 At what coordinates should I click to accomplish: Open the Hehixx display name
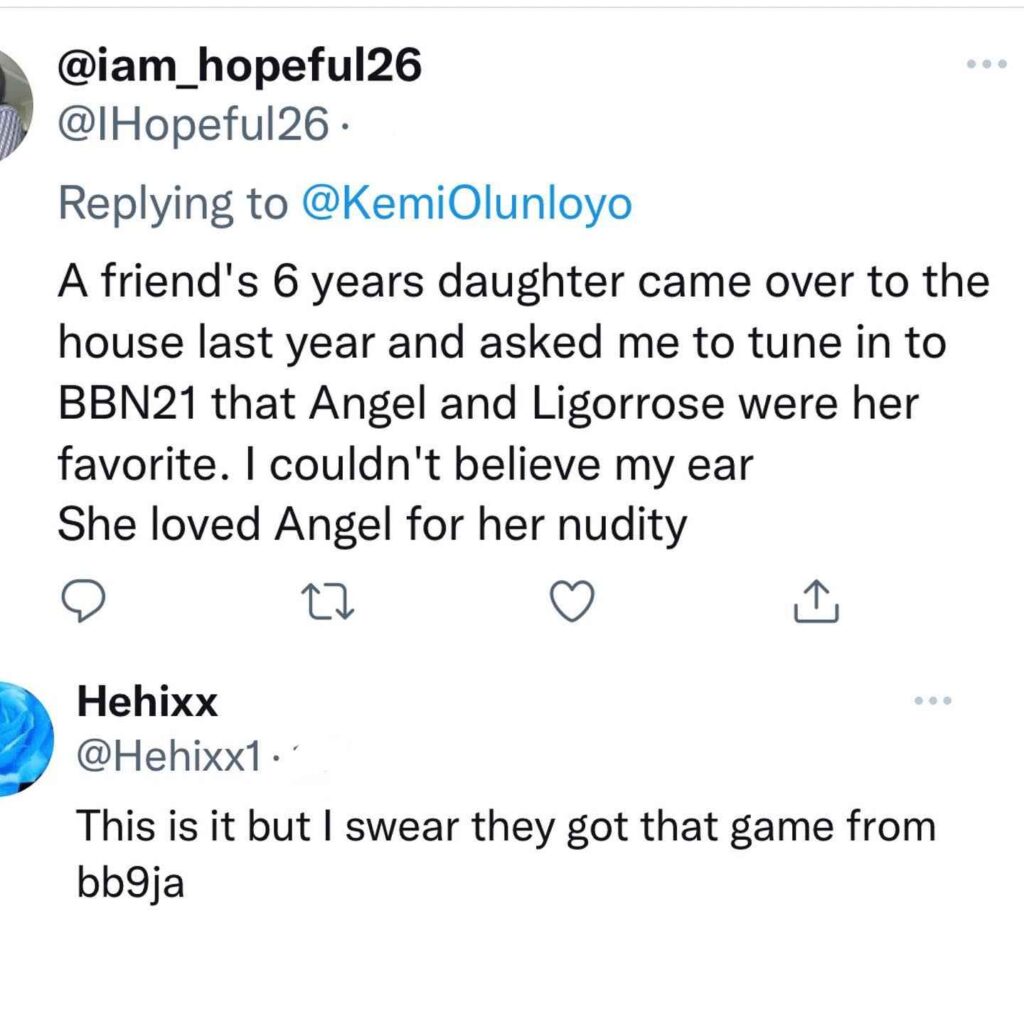pos(147,703)
